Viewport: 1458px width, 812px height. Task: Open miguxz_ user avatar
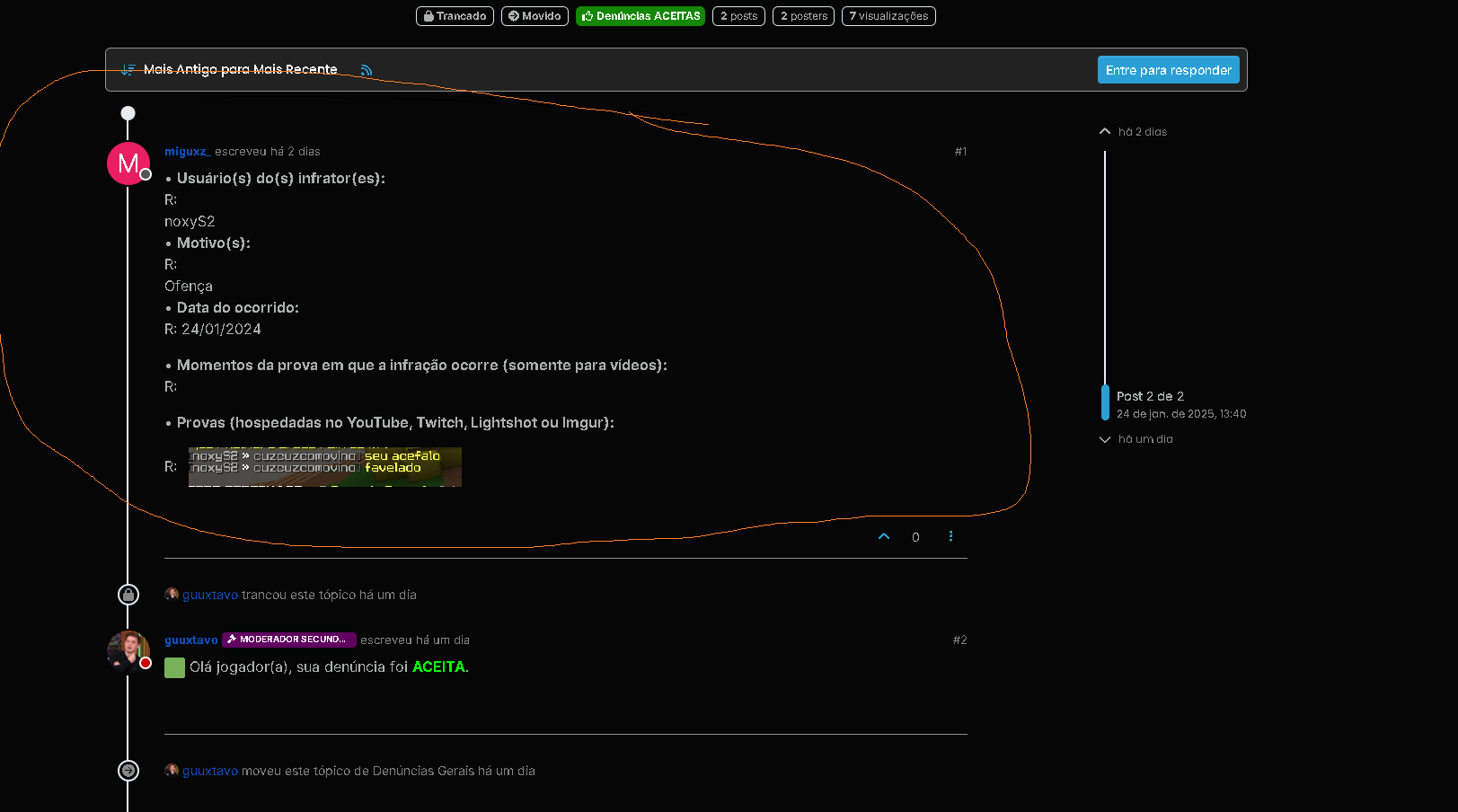coord(128,163)
